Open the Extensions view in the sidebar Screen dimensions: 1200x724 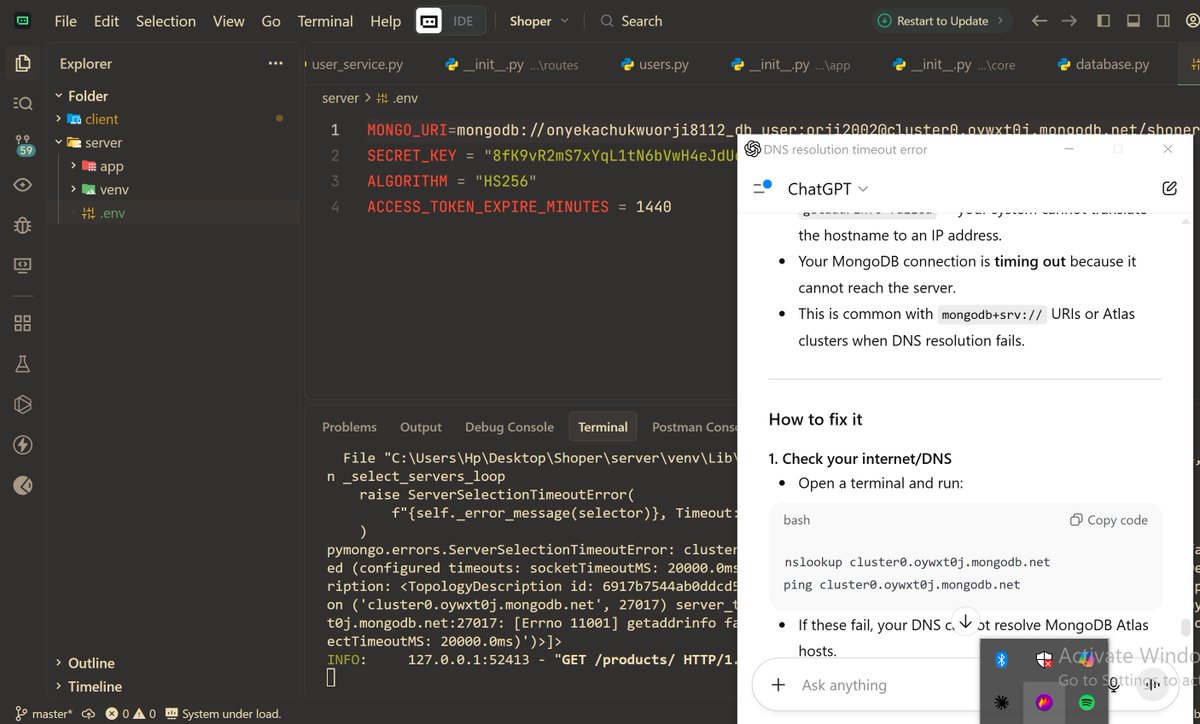click(x=22, y=324)
